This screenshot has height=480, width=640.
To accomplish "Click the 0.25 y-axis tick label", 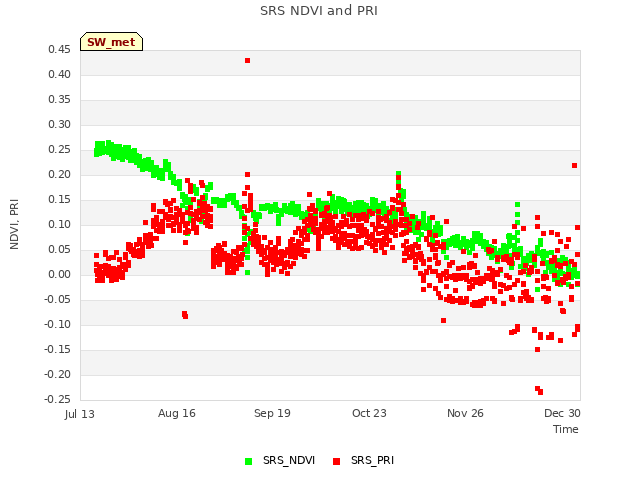I will coord(59,149).
